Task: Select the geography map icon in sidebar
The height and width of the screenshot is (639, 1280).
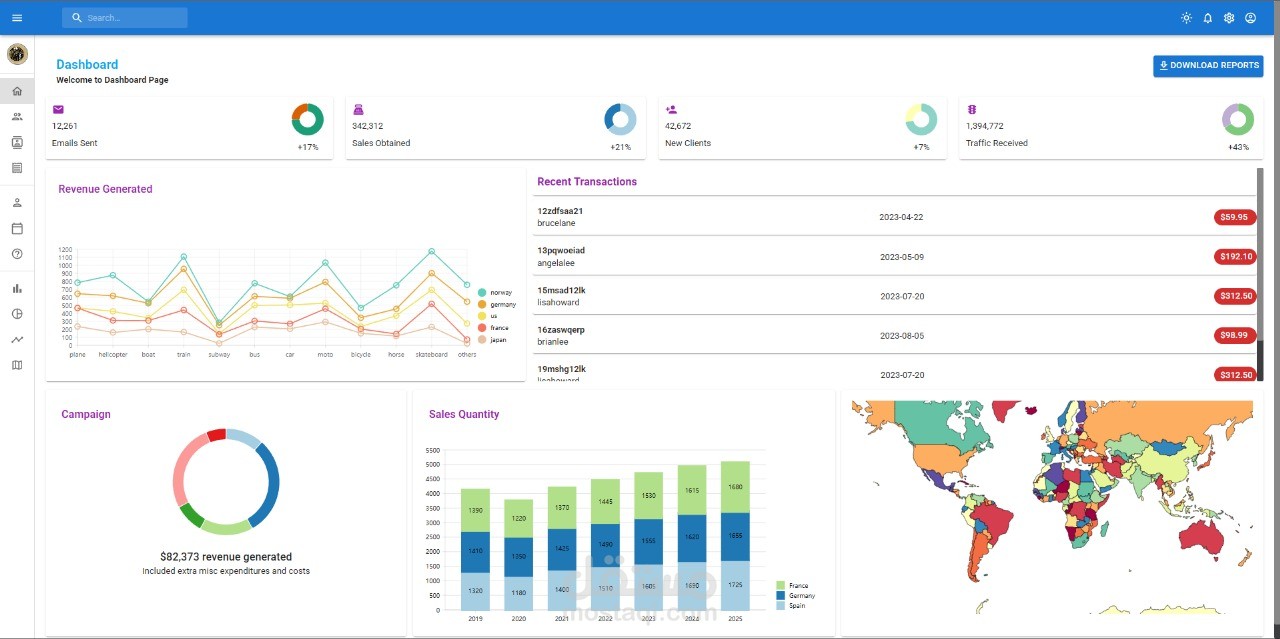Action: click(16, 364)
